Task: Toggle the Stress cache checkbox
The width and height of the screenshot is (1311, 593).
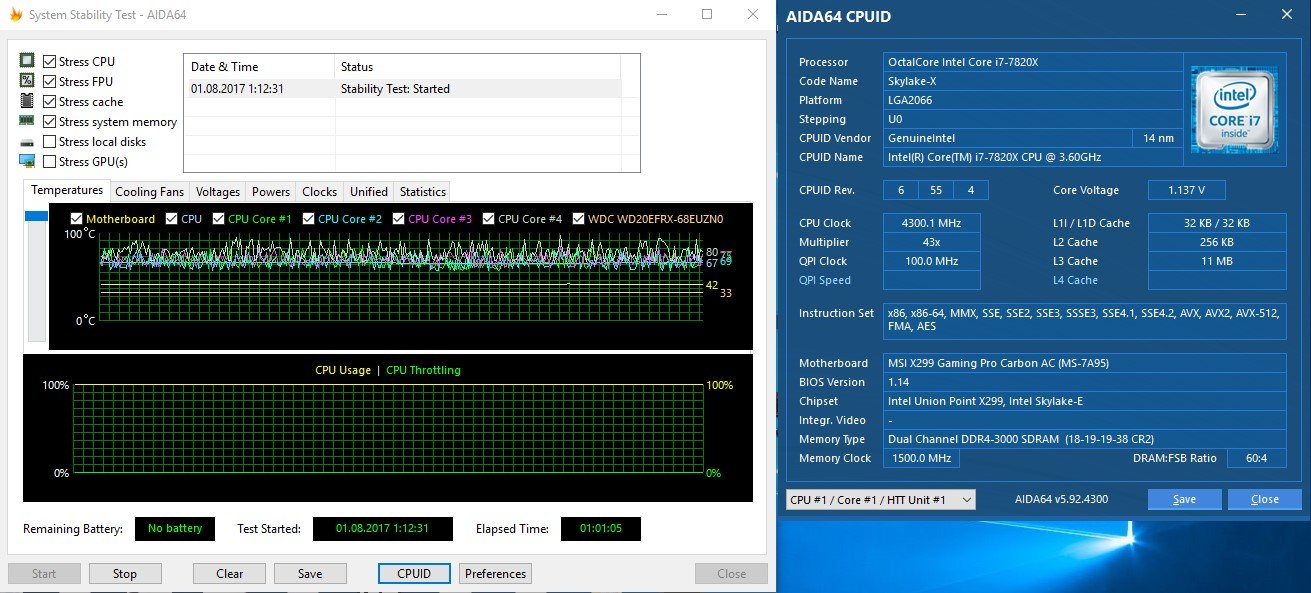Action: [x=49, y=102]
